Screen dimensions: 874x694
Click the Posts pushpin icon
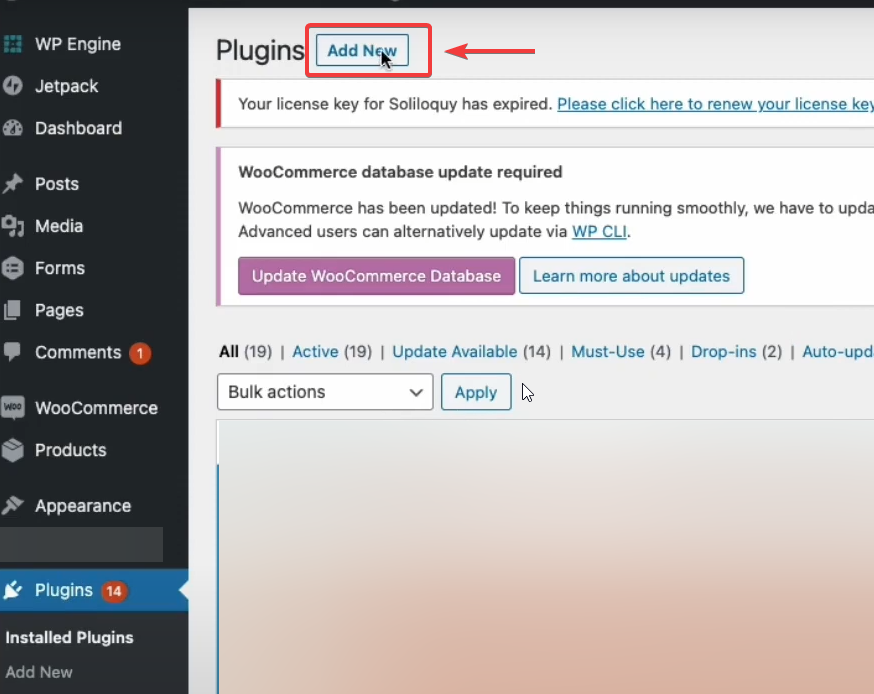[x=12, y=183]
